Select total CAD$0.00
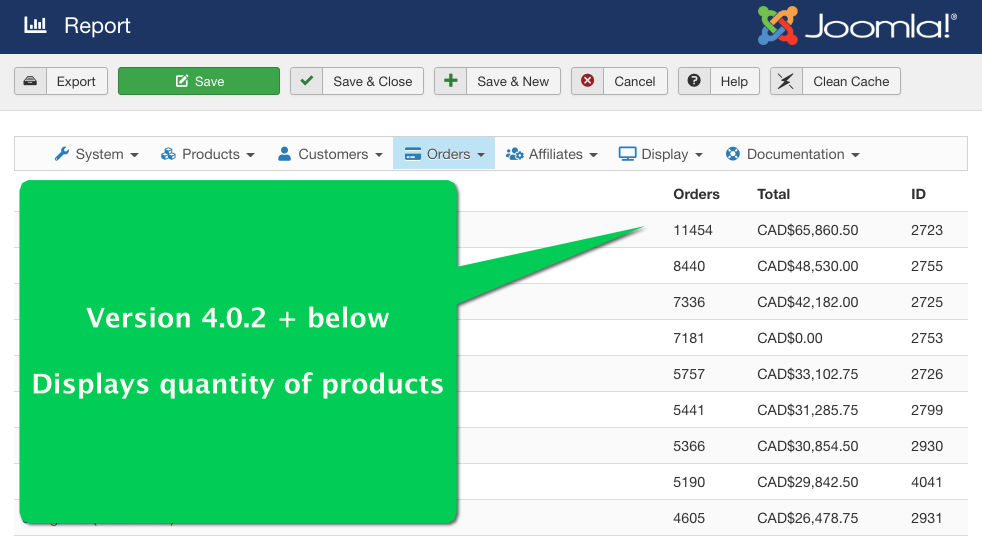 (x=790, y=338)
